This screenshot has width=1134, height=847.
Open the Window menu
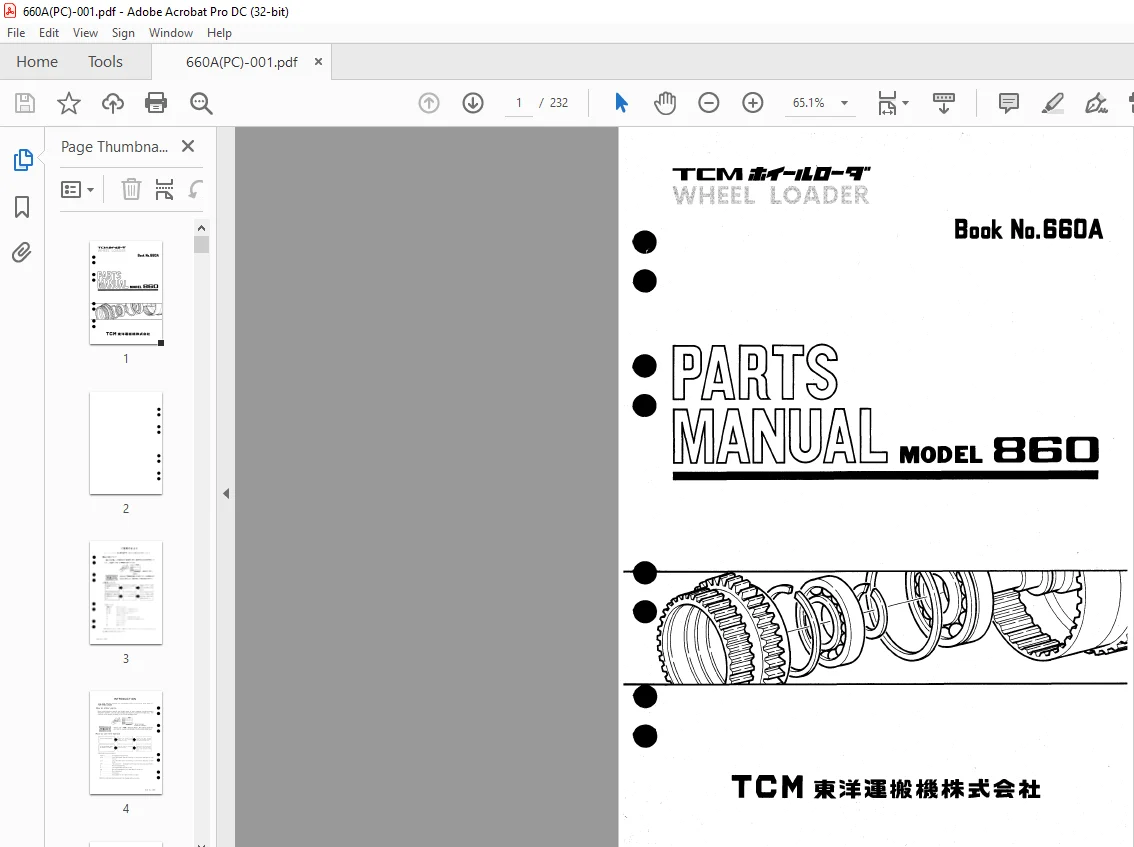(x=171, y=33)
